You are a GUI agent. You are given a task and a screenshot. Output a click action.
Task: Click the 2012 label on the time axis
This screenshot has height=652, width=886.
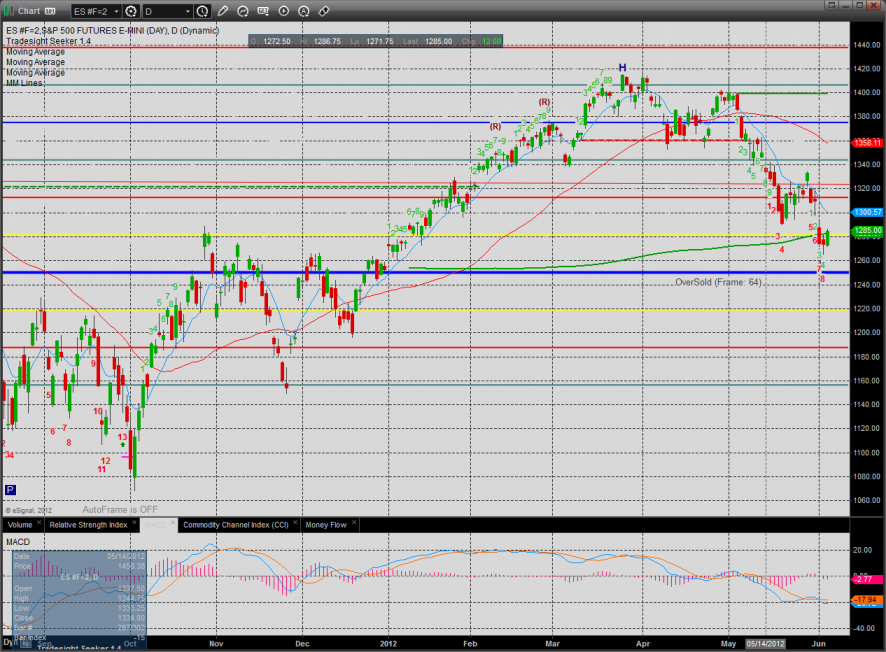(x=388, y=644)
